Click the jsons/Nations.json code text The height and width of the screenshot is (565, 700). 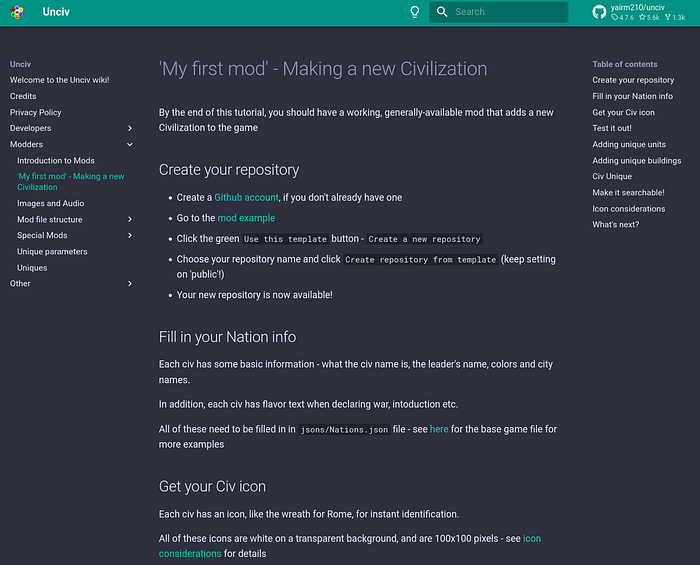click(344, 430)
